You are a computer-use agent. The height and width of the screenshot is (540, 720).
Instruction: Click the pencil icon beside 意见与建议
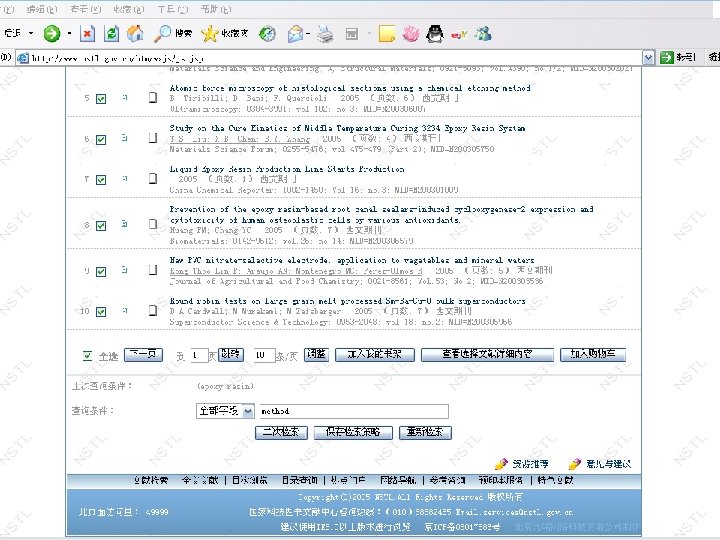point(574,464)
